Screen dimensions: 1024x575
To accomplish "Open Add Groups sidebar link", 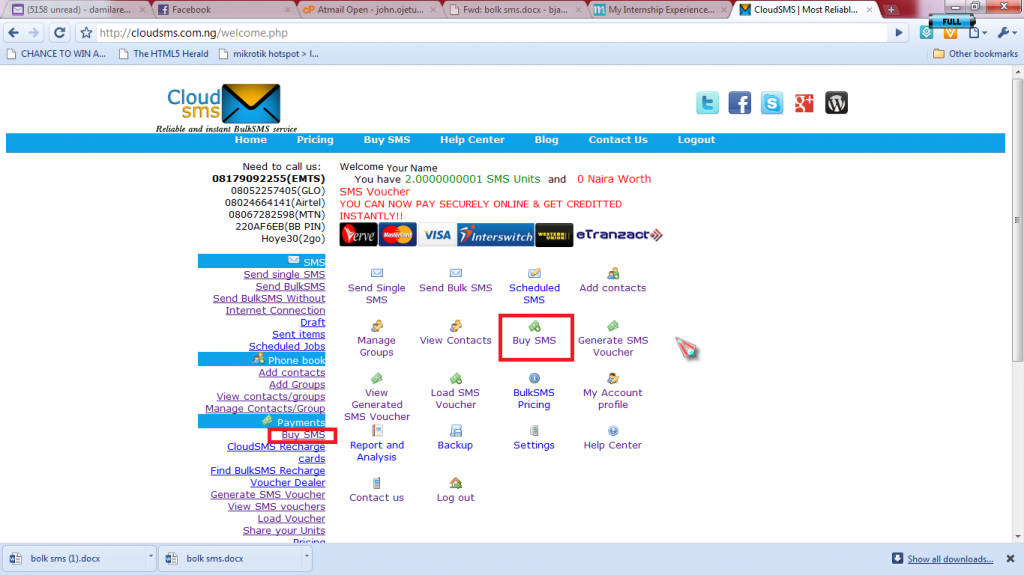I will 296,384.
